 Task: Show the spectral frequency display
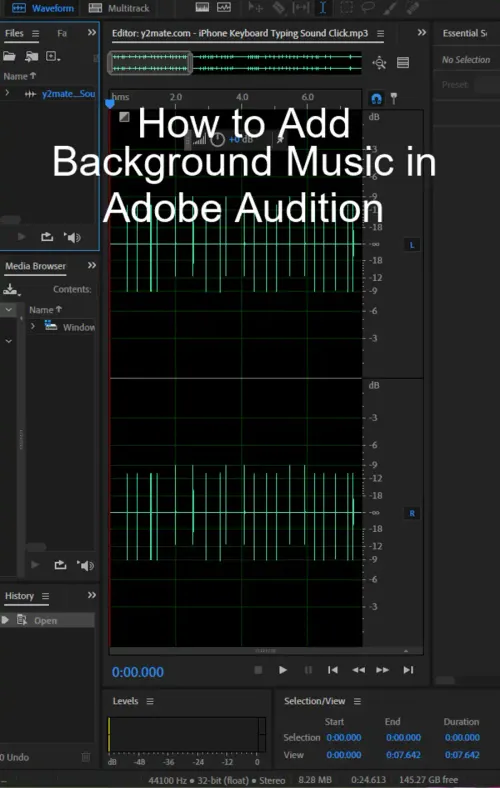tap(202, 7)
